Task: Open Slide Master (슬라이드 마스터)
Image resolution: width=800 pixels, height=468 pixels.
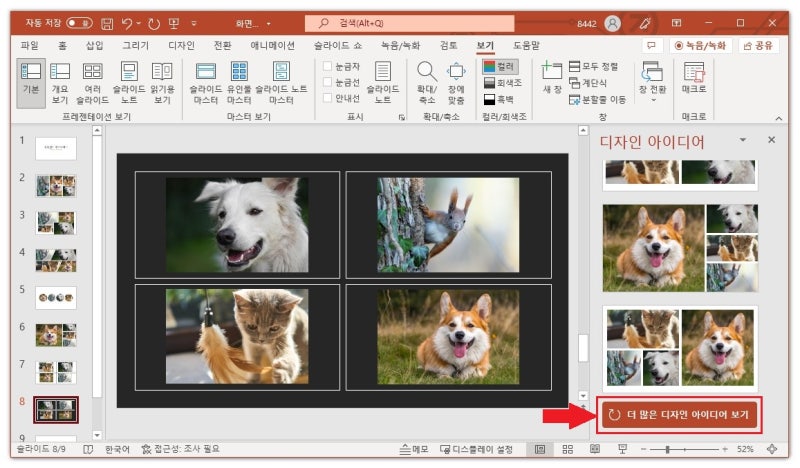Action: (206, 83)
